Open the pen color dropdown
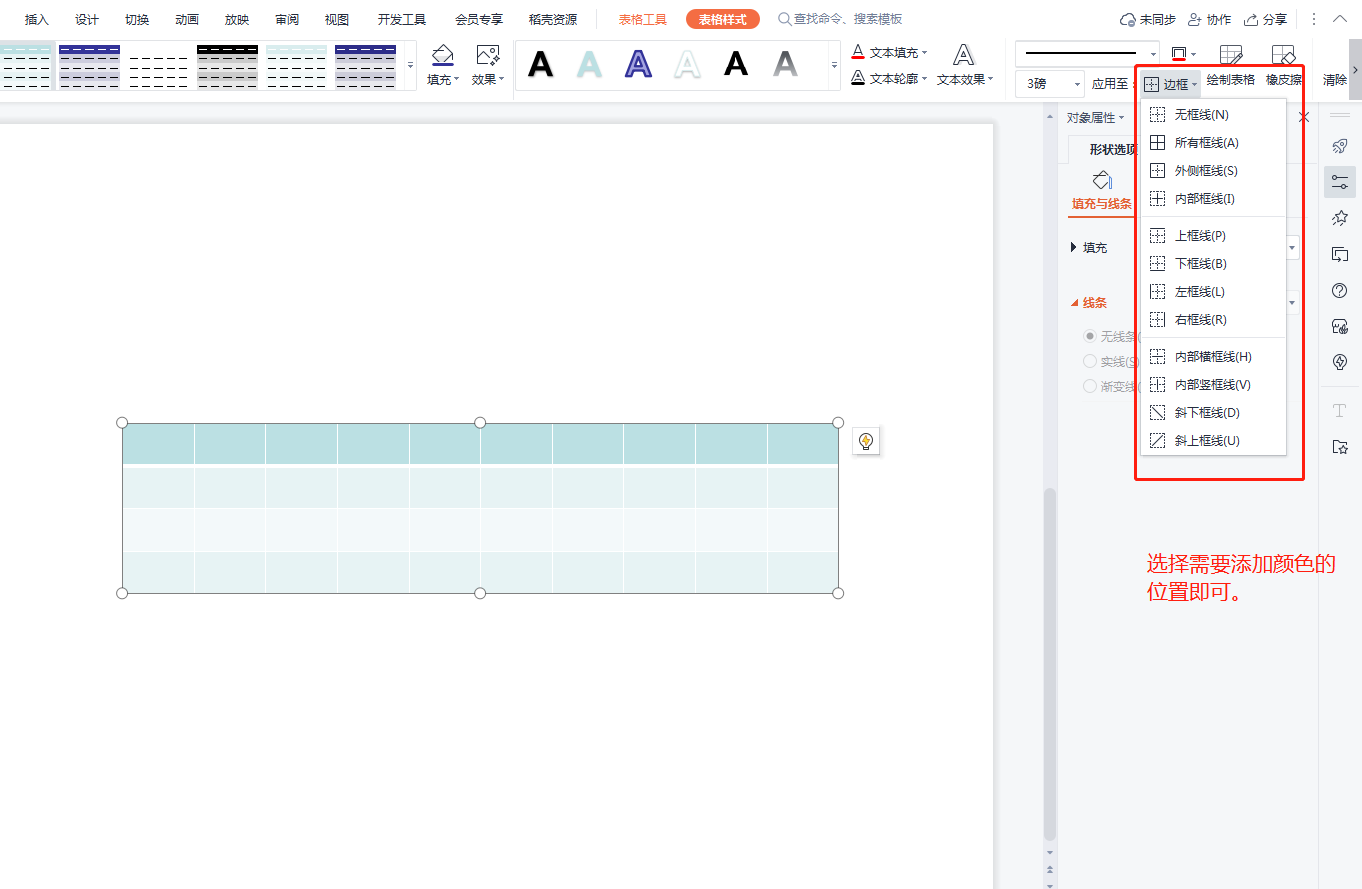The height and width of the screenshot is (889, 1362). [x=1193, y=54]
